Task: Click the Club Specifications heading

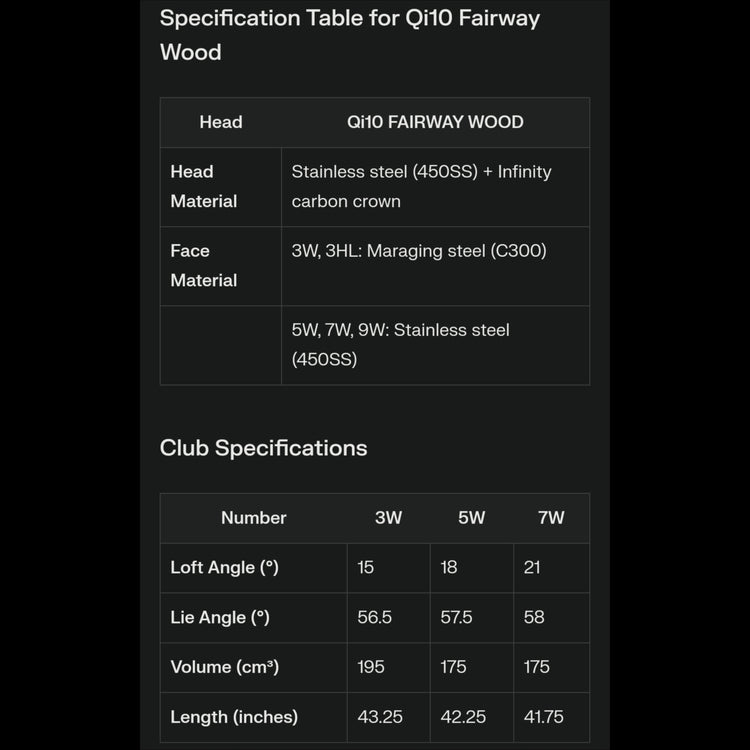Action: (263, 448)
